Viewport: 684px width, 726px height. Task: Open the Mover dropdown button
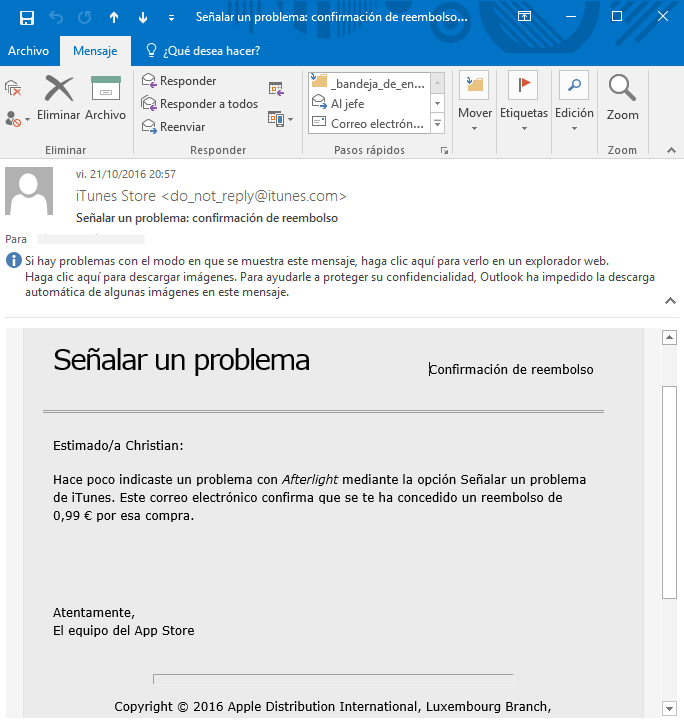[x=475, y=103]
